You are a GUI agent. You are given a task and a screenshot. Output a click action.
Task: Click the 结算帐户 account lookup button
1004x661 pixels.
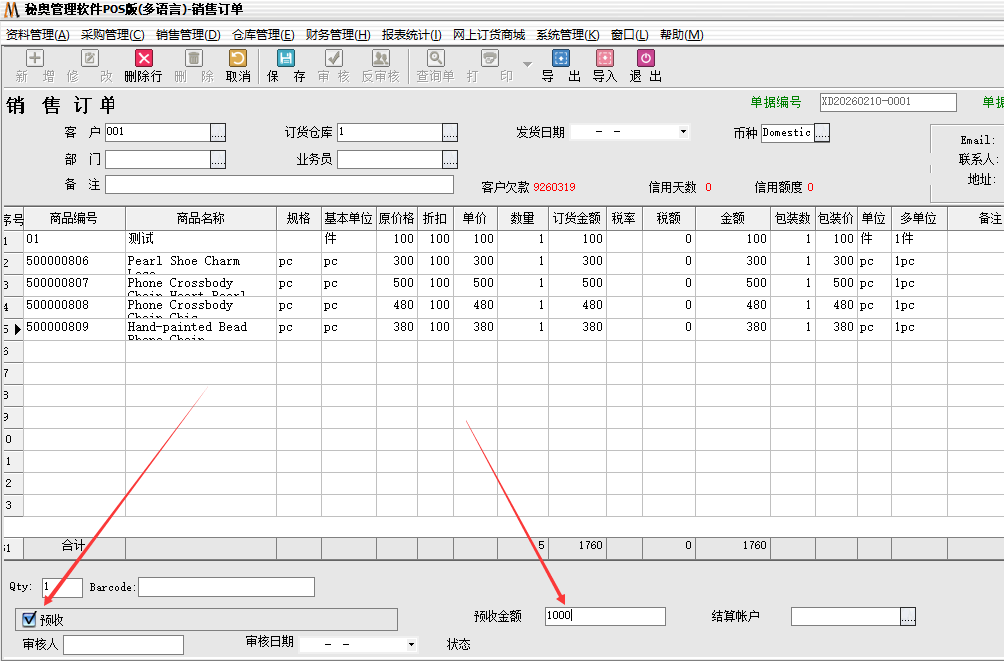pos(907,617)
